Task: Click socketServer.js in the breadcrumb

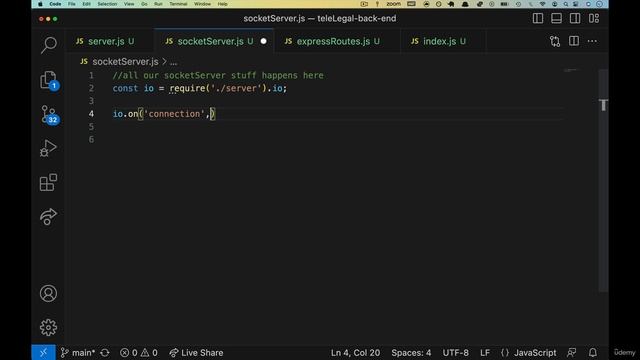Action: coord(125,62)
